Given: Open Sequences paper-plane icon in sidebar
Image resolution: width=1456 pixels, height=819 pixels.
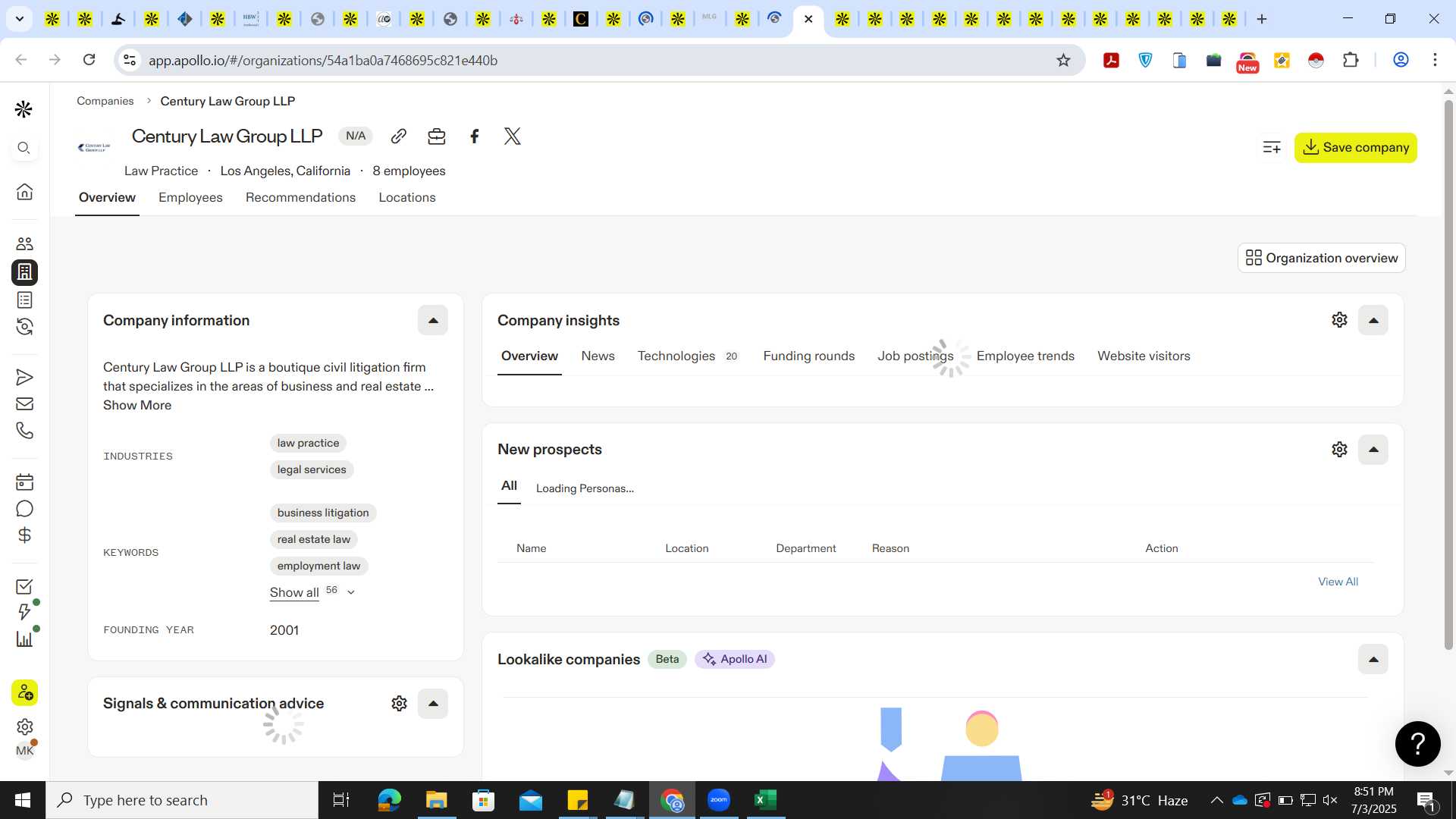Looking at the screenshot, I should tap(24, 378).
